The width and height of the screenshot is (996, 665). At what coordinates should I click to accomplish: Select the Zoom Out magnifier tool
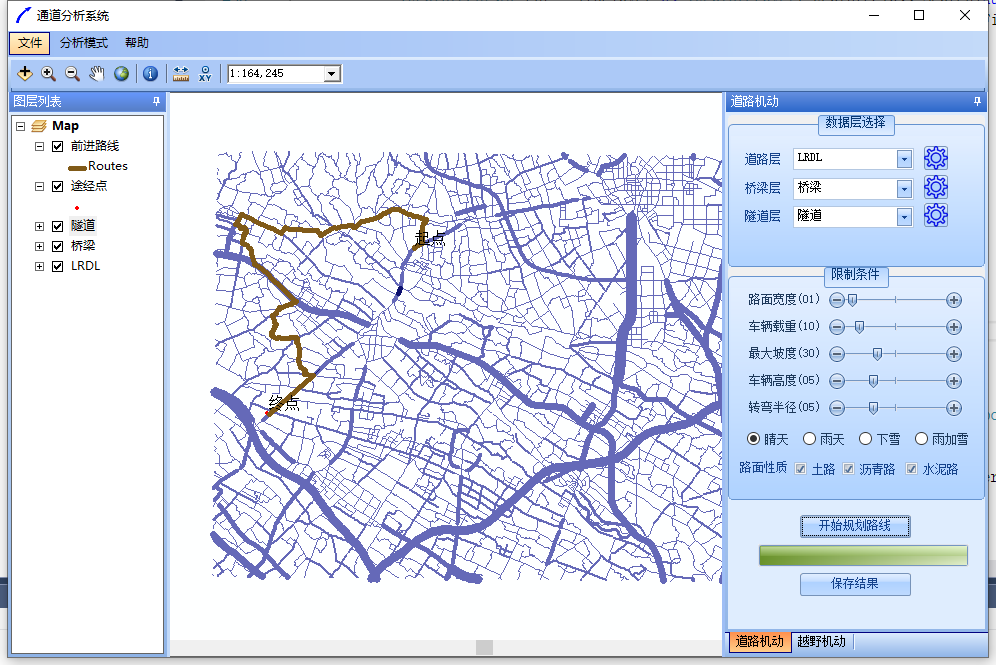point(72,73)
